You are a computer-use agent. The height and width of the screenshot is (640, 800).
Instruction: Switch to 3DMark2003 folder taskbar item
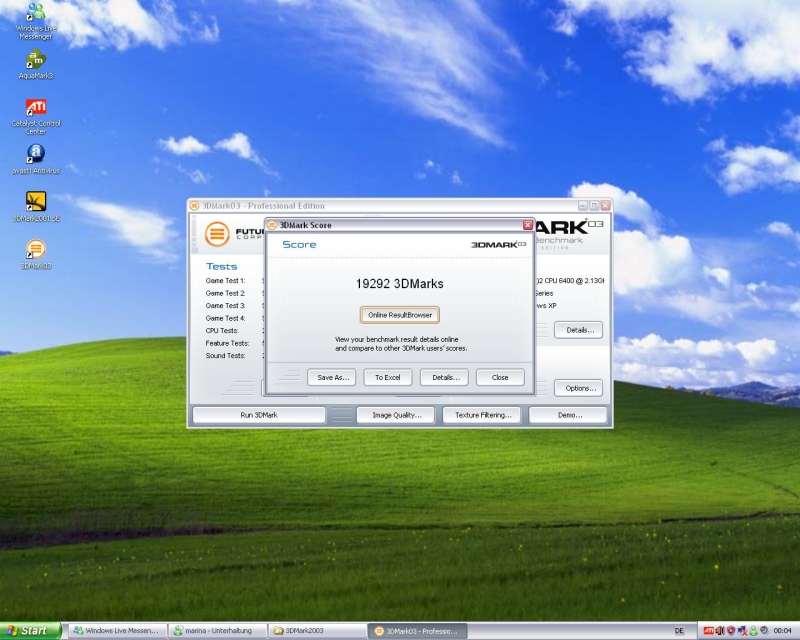[x=318, y=631]
